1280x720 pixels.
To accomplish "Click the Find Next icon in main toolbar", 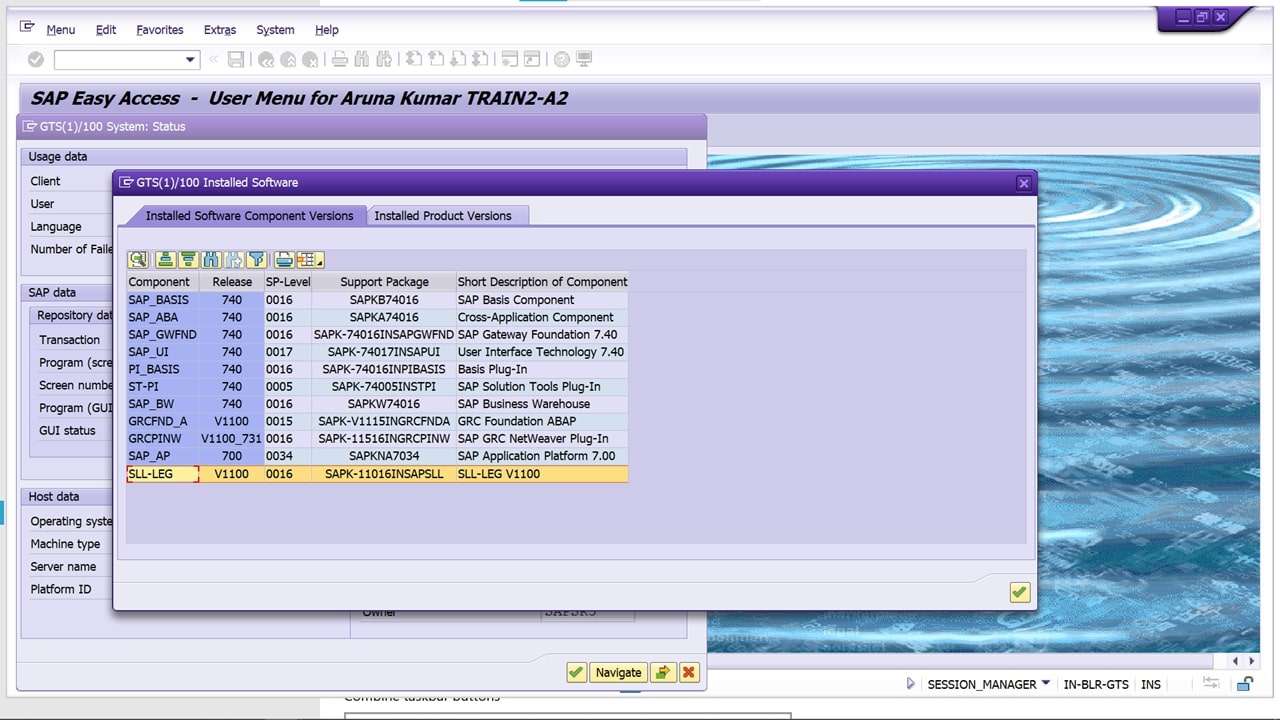I will (383, 60).
